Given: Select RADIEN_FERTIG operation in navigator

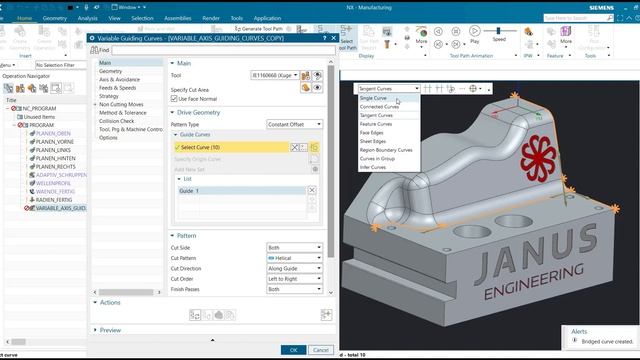Looking at the screenshot, I should pos(54,200).
